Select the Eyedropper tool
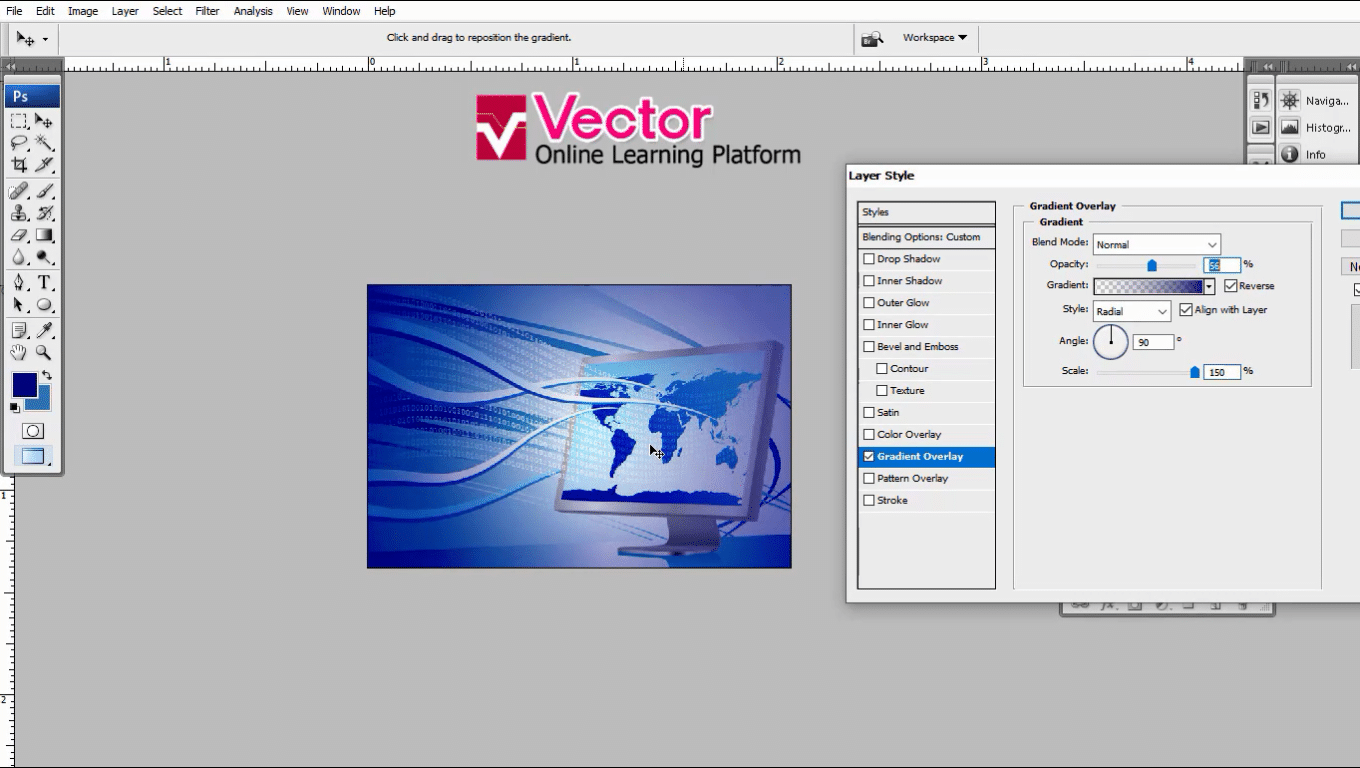 [x=44, y=330]
